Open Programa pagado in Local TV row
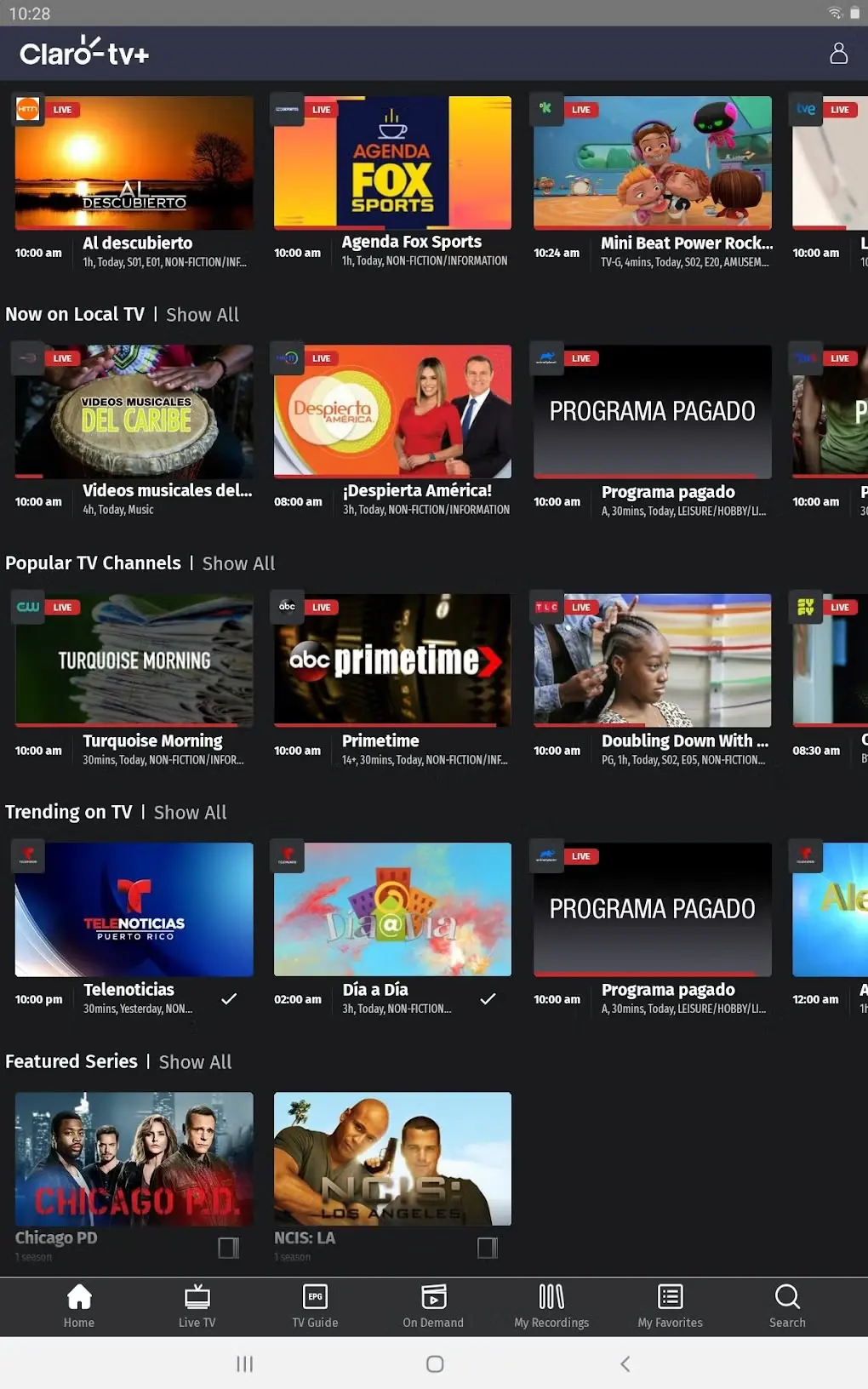Image resolution: width=868 pixels, height=1389 pixels. pos(653,411)
